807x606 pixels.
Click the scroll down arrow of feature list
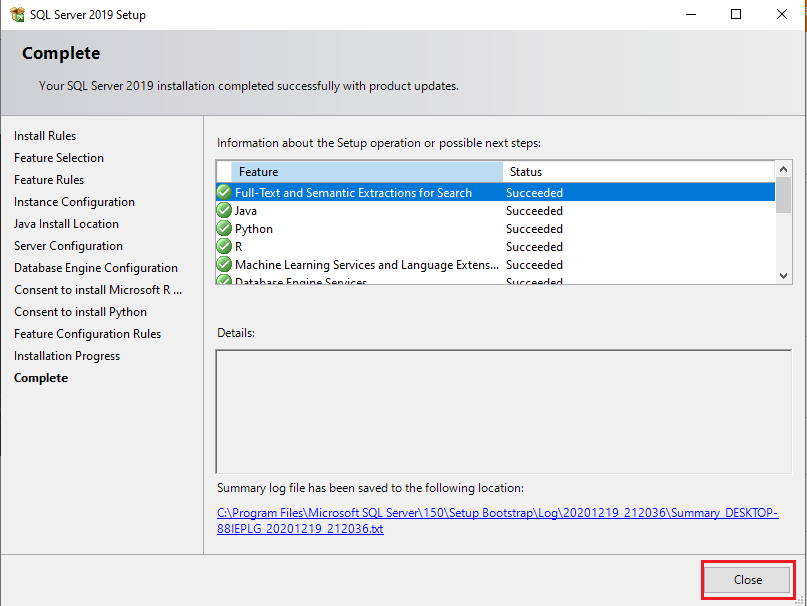[x=781, y=274]
